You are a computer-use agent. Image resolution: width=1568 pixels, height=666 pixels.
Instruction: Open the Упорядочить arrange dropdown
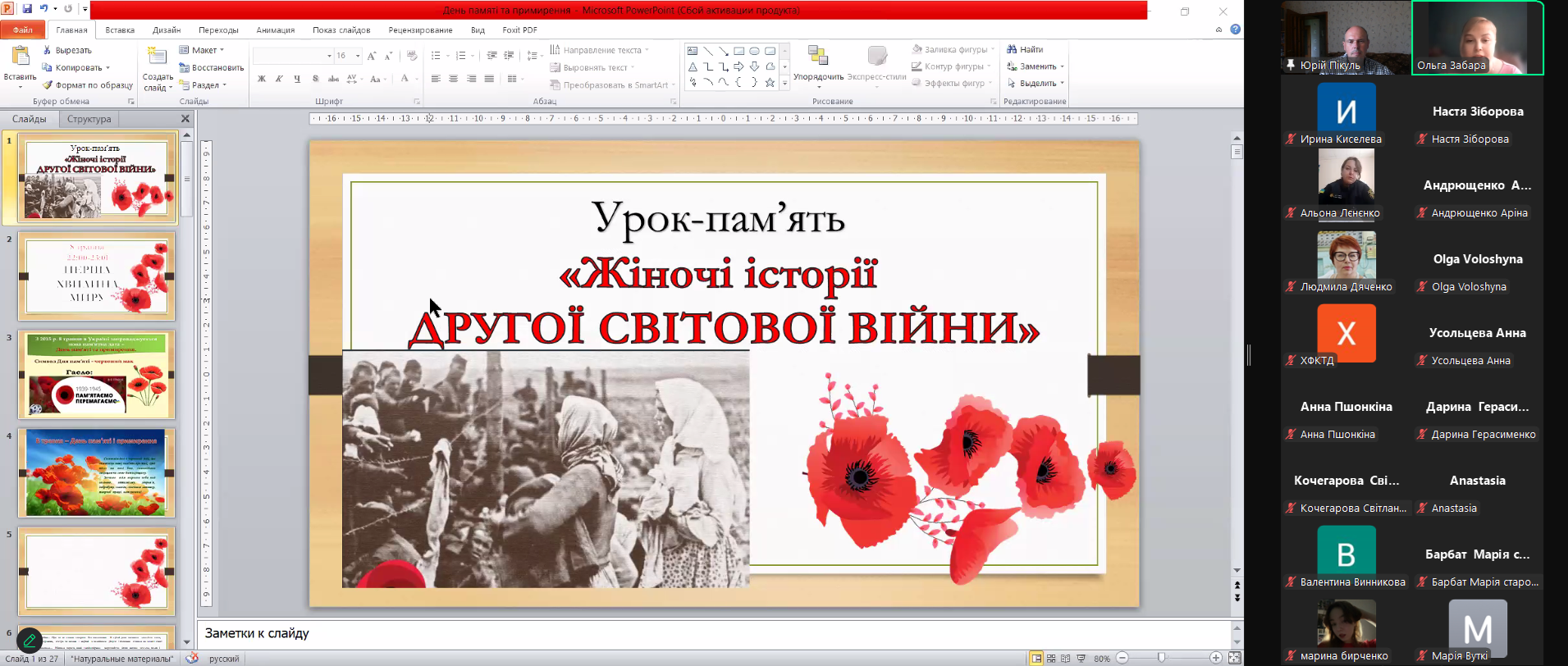point(818,77)
